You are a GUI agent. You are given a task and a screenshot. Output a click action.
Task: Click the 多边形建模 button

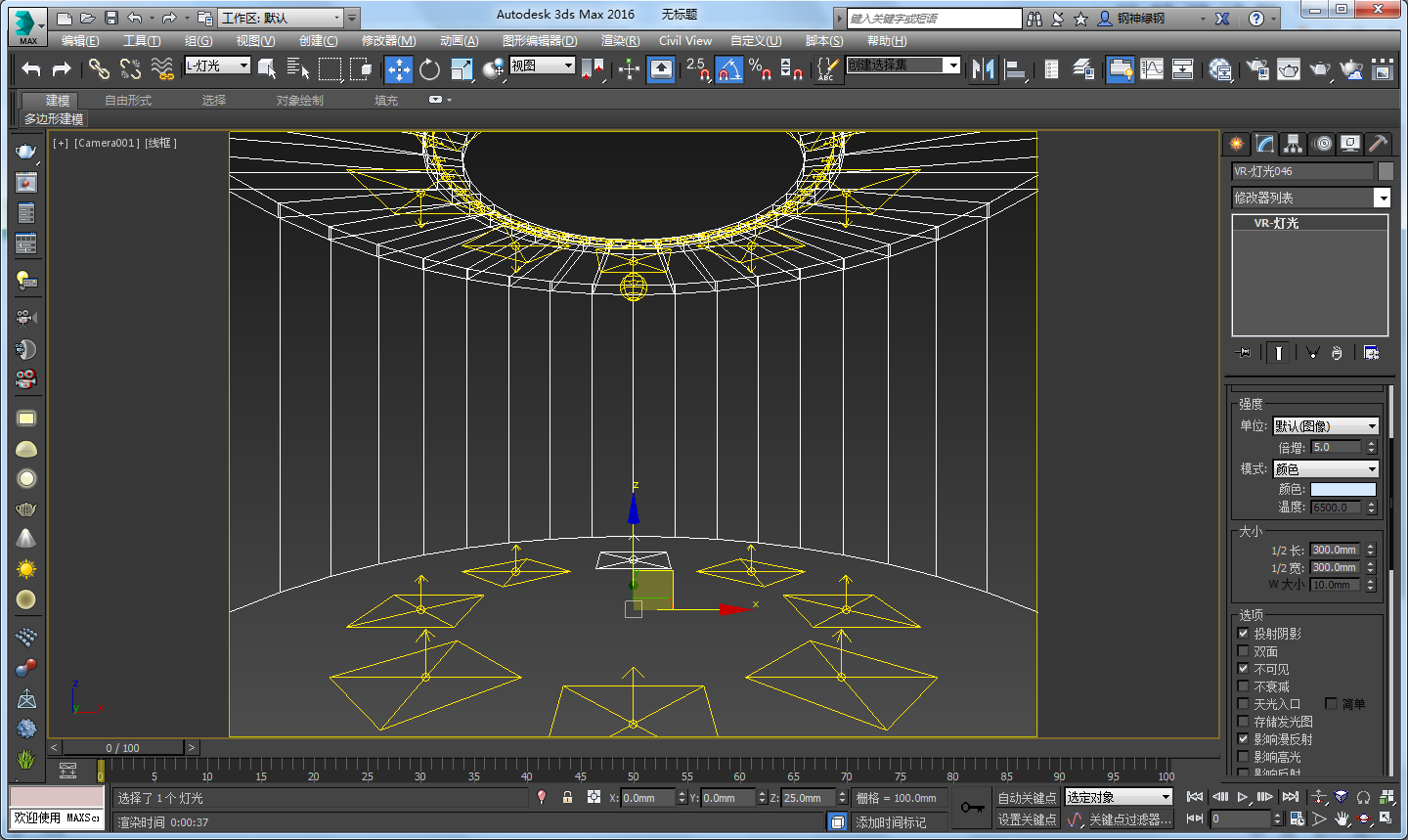pyautogui.click(x=54, y=119)
